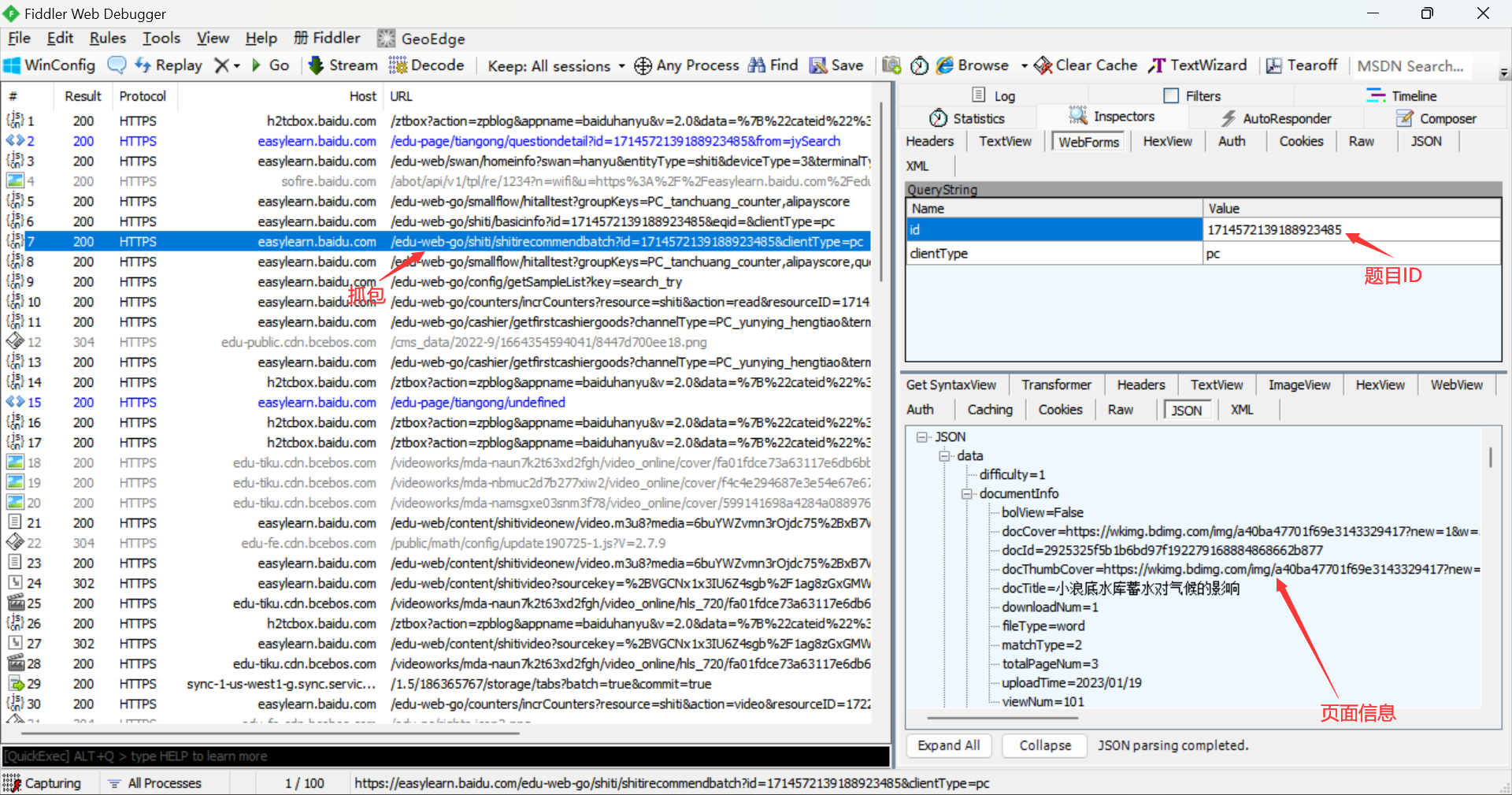This screenshot has width=1512, height=795.
Task: Select session 29 sync storage row
Action: [x=438, y=684]
